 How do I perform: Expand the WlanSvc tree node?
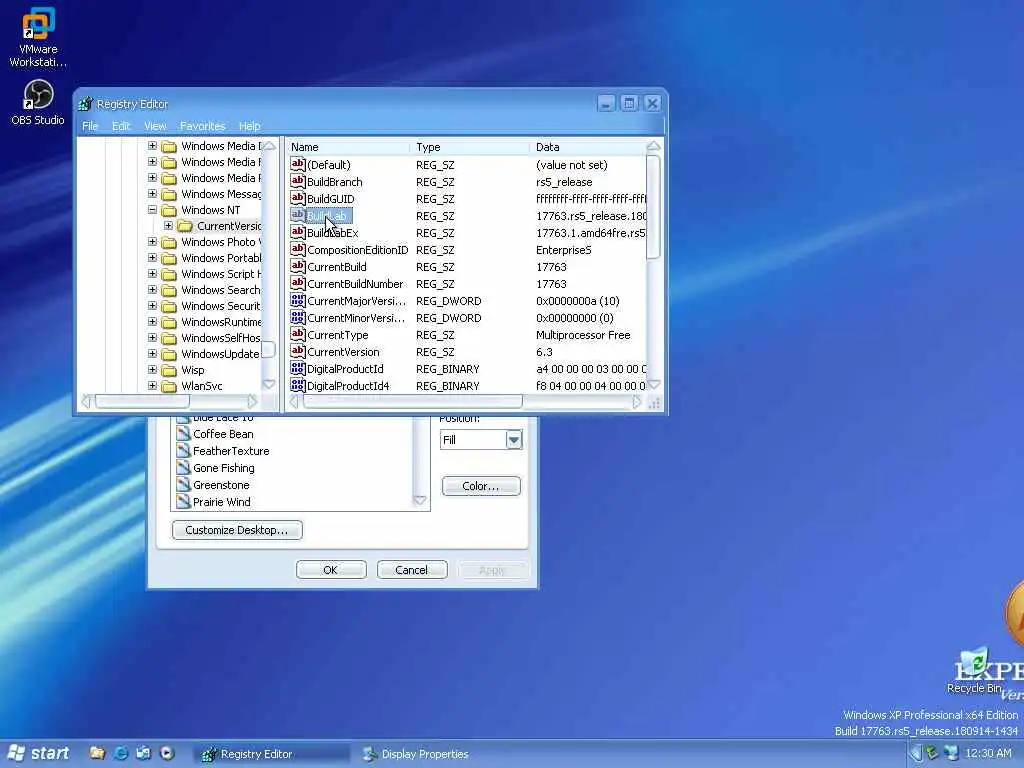(x=152, y=386)
